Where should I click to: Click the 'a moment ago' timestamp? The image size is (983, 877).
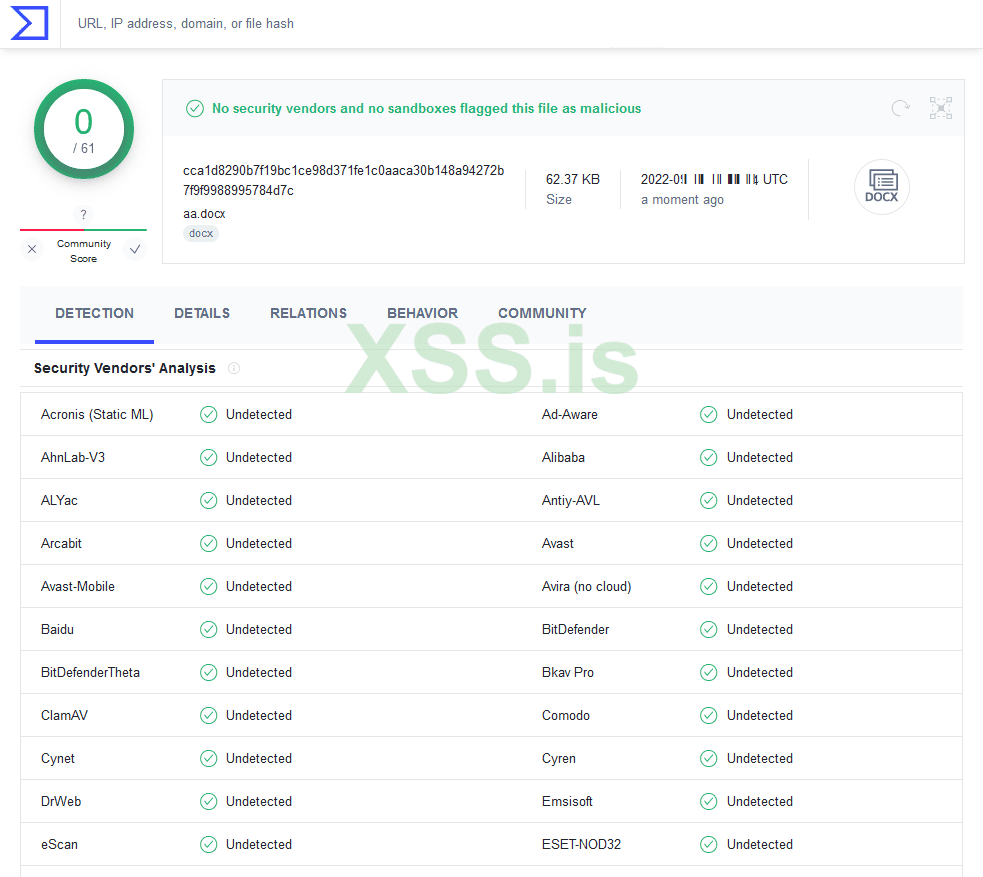(x=682, y=199)
